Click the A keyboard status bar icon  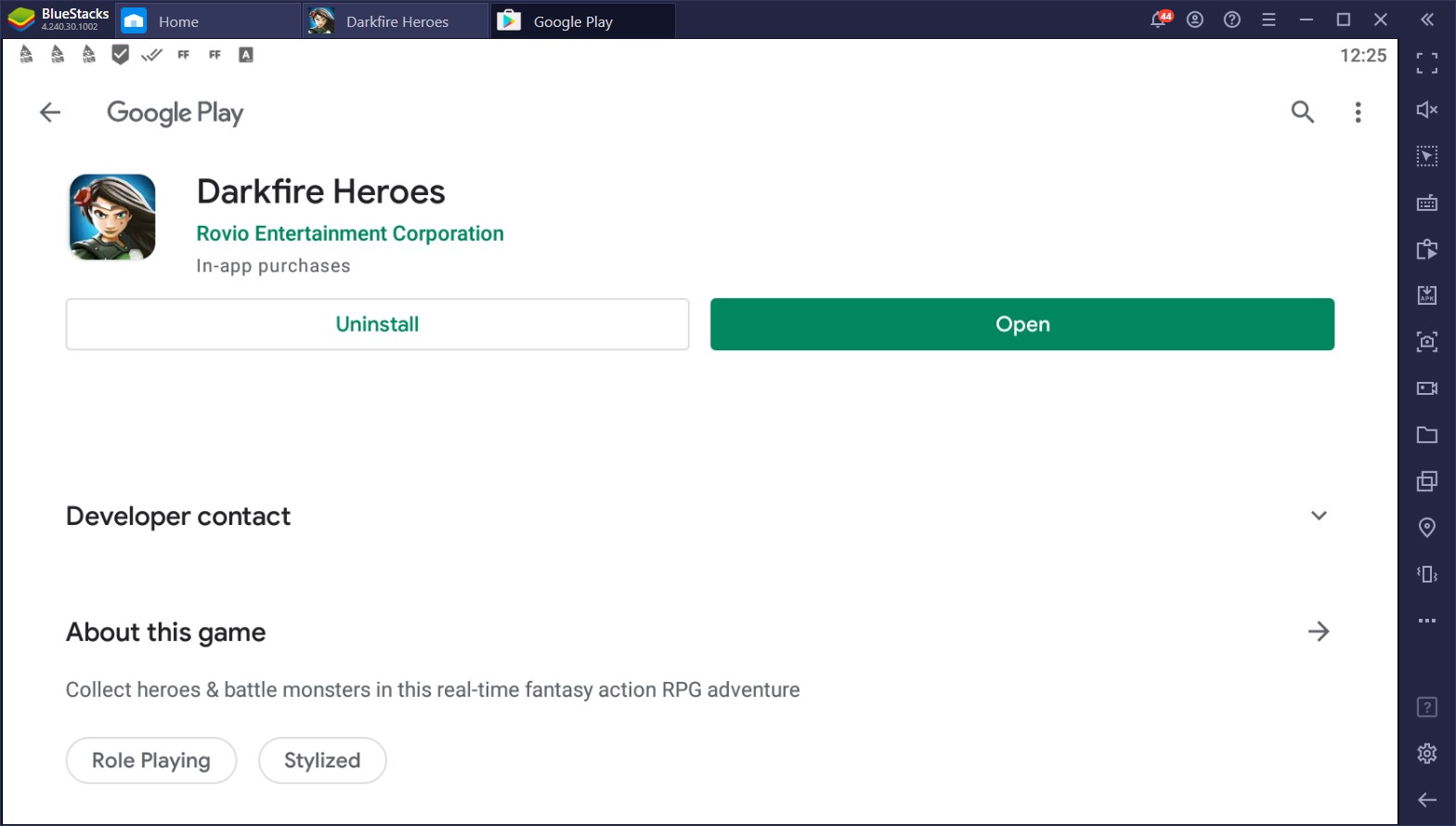pyautogui.click(x=246, y=55)
